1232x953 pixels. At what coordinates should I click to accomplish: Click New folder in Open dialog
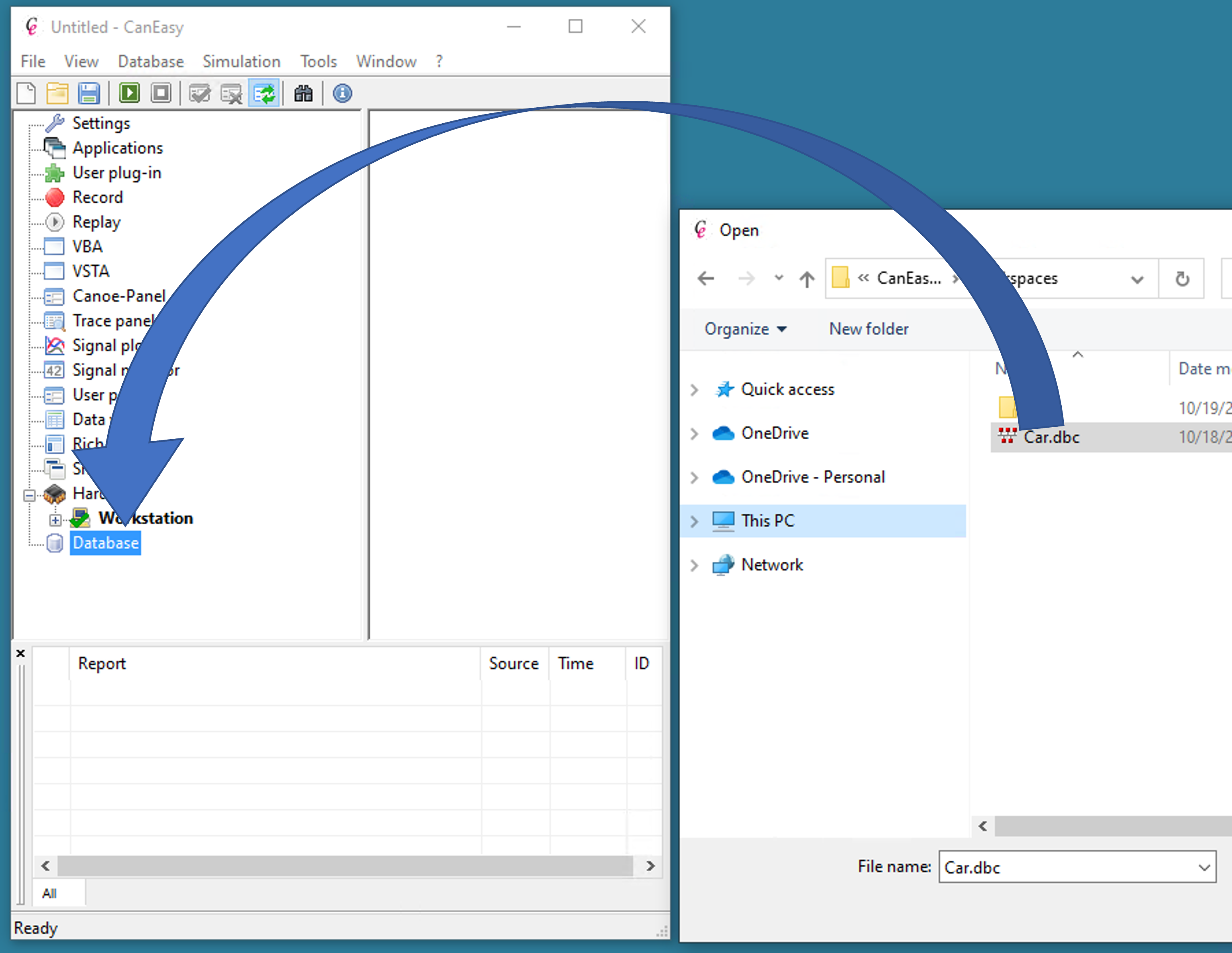869,329
